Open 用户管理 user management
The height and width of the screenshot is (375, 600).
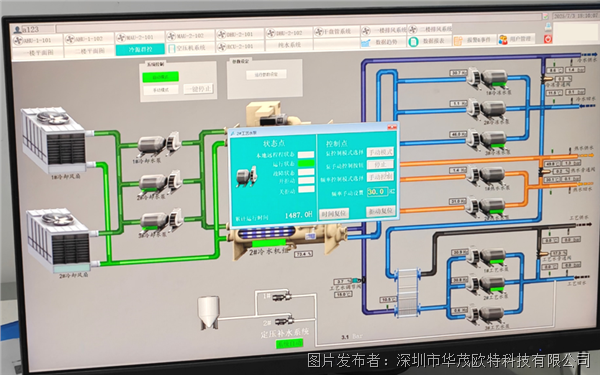[517, 39]
